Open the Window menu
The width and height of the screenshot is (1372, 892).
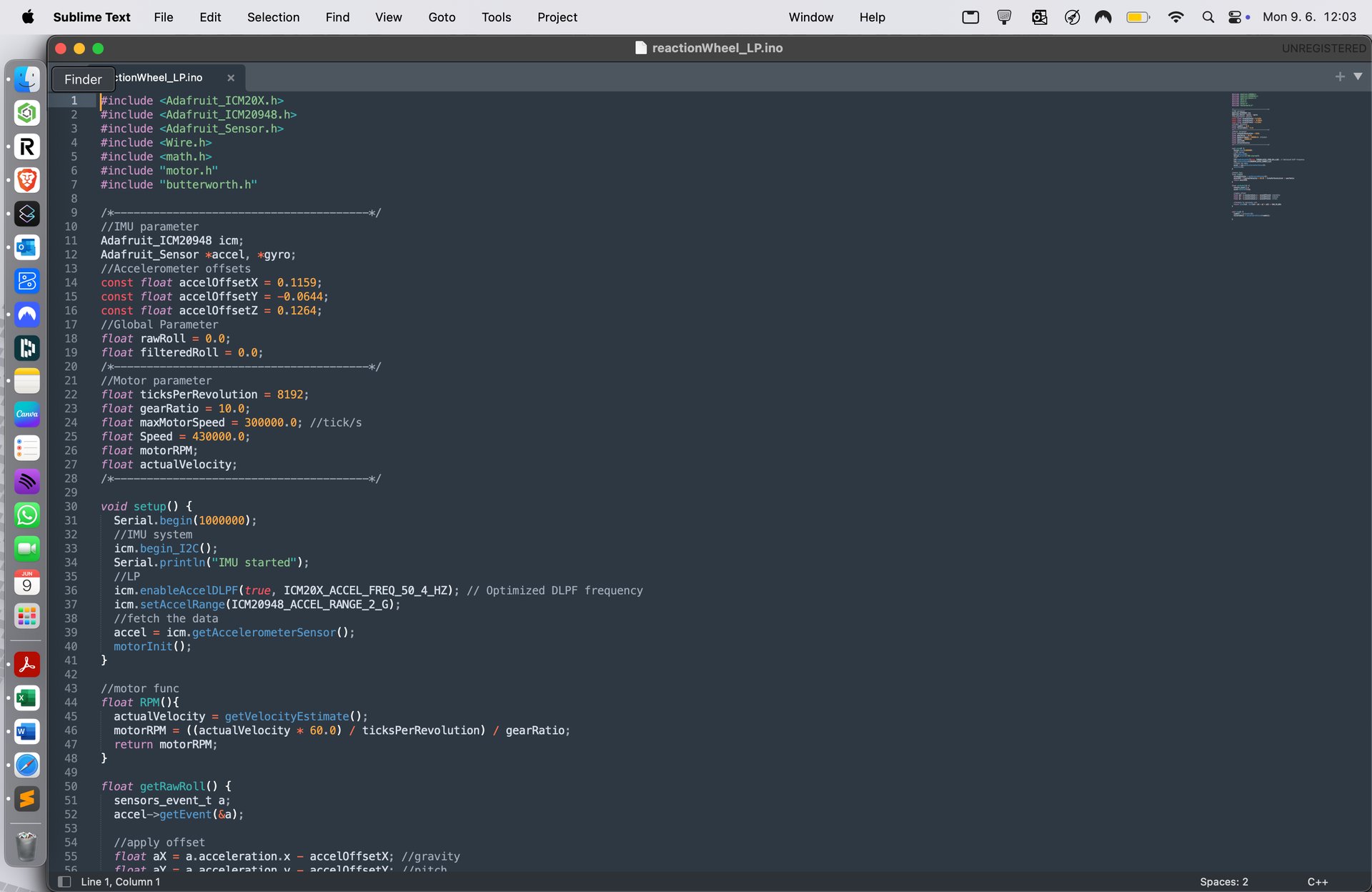pyautogui.click(x=811, y=17)
